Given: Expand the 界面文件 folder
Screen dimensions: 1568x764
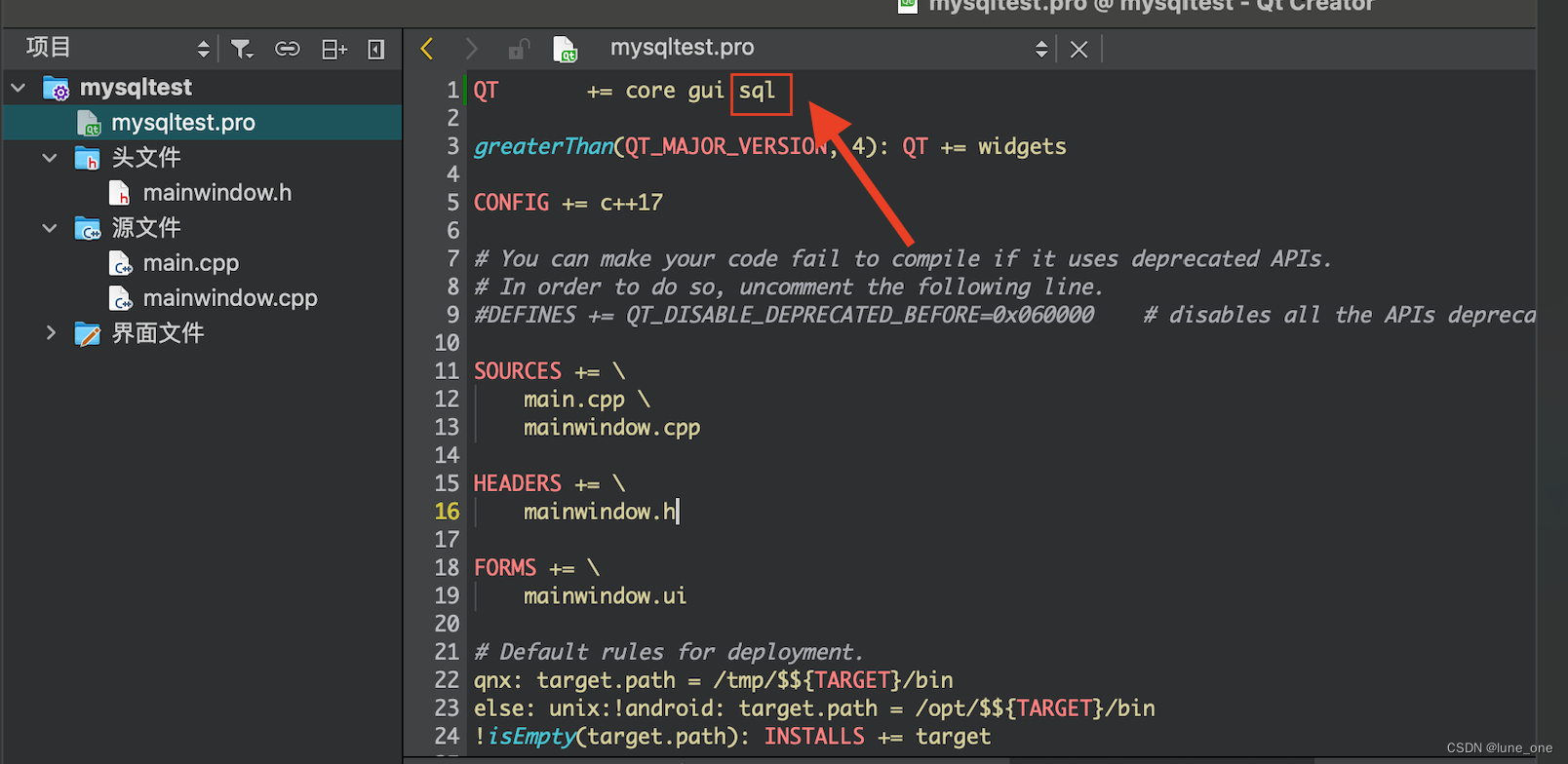Looking at the screenshot, I should [50, 333].
